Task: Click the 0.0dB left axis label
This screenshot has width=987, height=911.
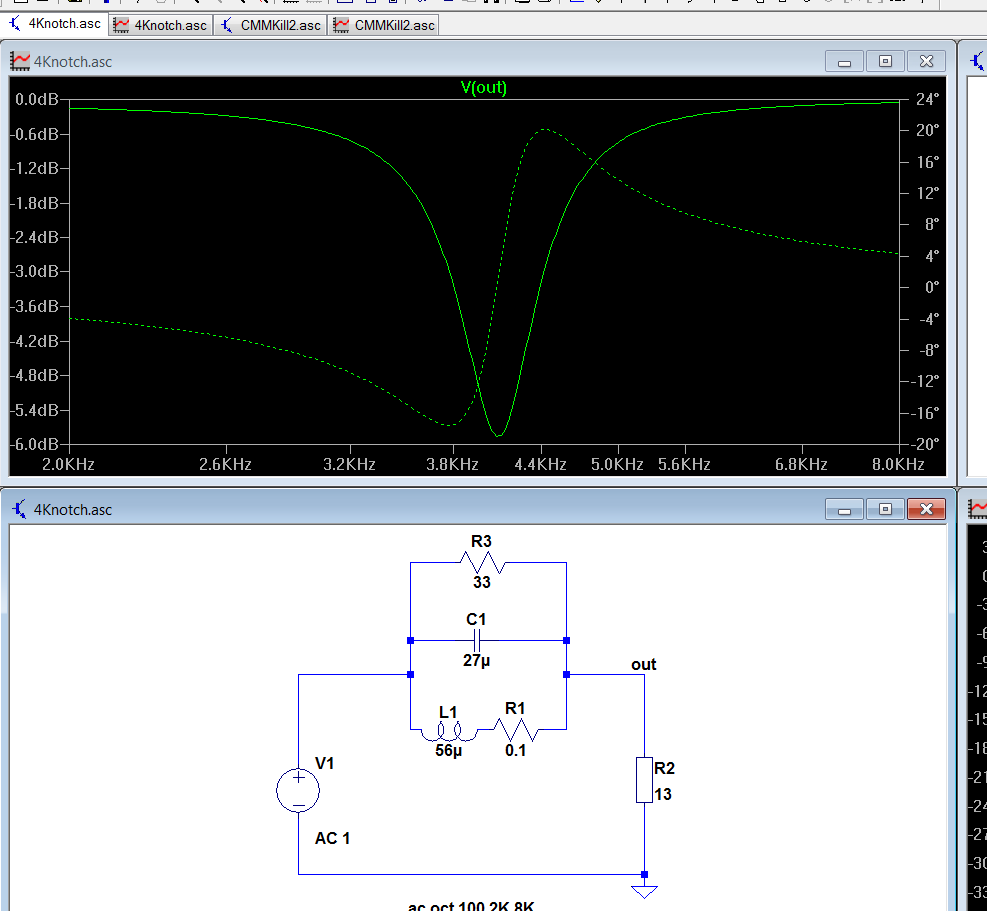Action: tap(37, 99)
